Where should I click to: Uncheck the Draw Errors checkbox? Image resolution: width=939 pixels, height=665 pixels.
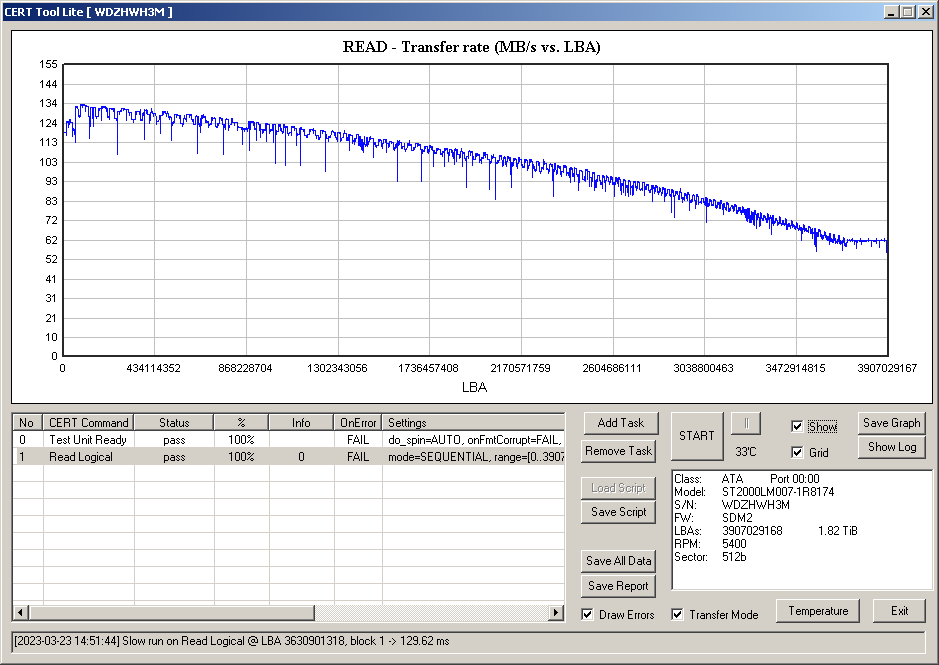588,614
